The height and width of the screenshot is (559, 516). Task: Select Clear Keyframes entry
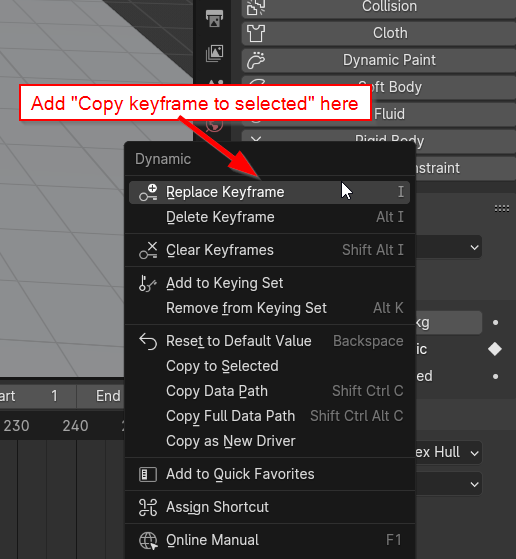(269, 250)
